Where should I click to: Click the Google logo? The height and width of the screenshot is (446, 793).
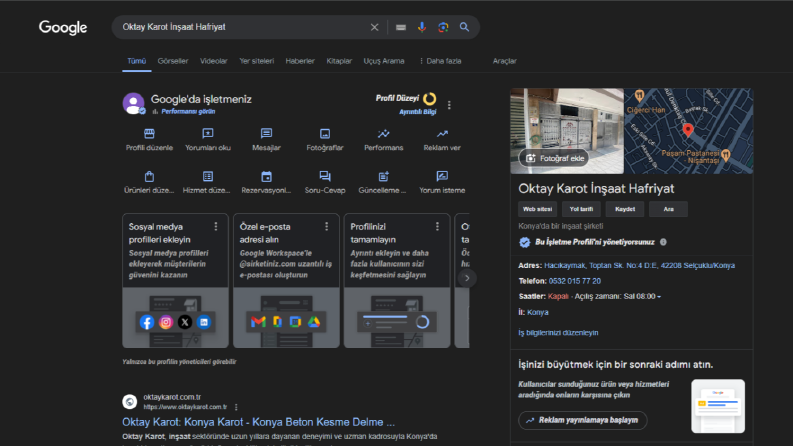63,27
